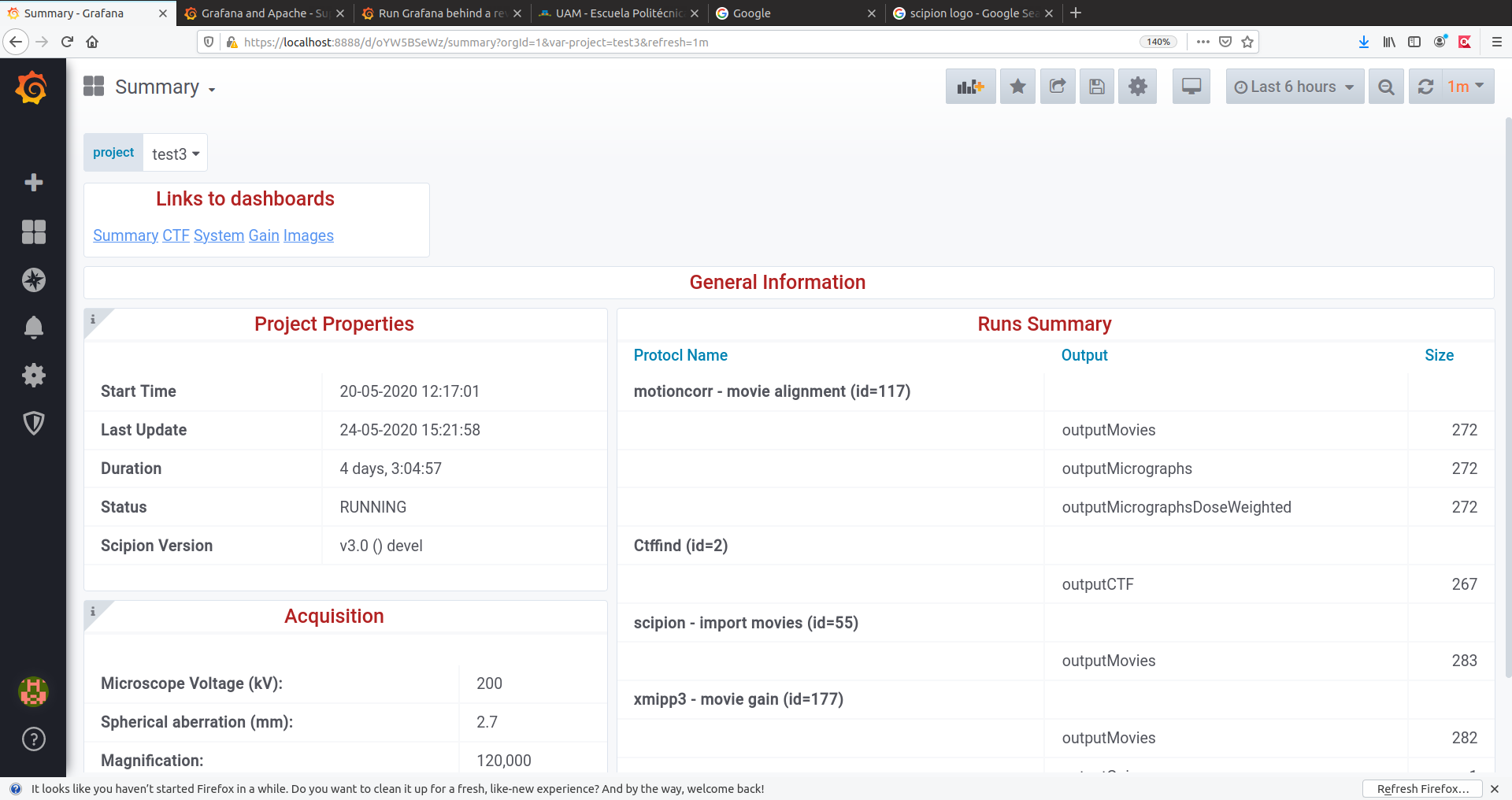1512x800 pixels.
Task: Zoom out time range with magnifier
Action: coord(1386,87)
